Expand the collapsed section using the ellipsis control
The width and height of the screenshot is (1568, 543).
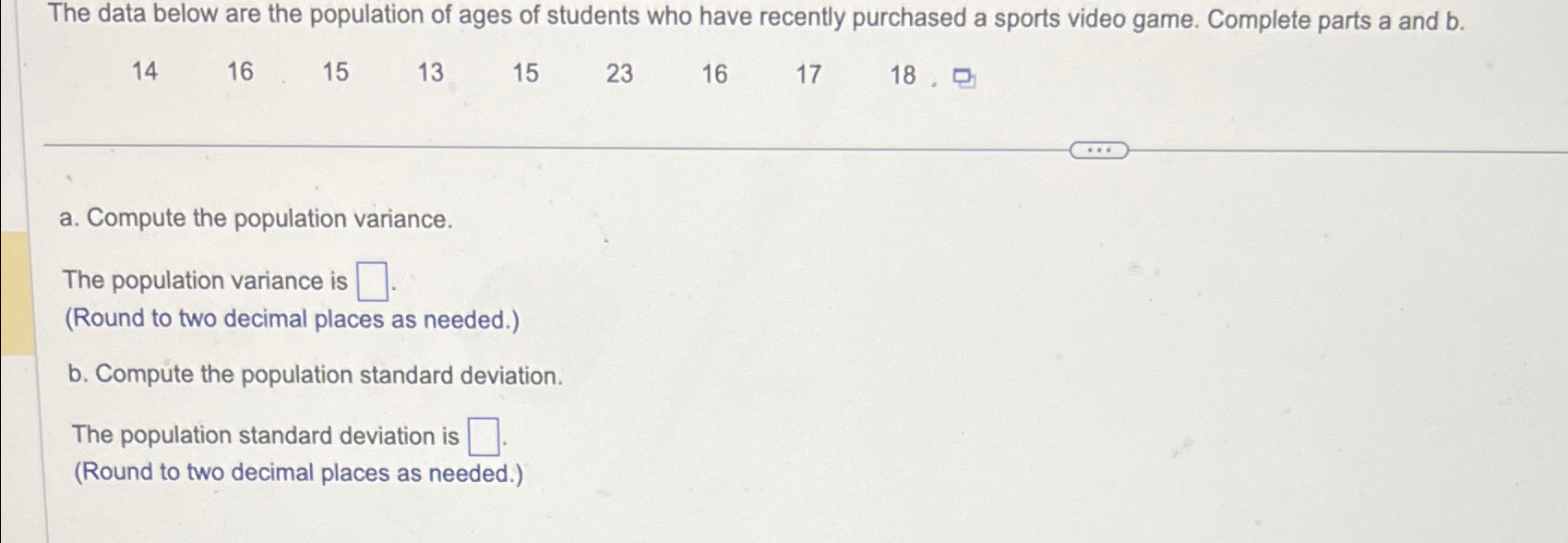coord(1101,148)
